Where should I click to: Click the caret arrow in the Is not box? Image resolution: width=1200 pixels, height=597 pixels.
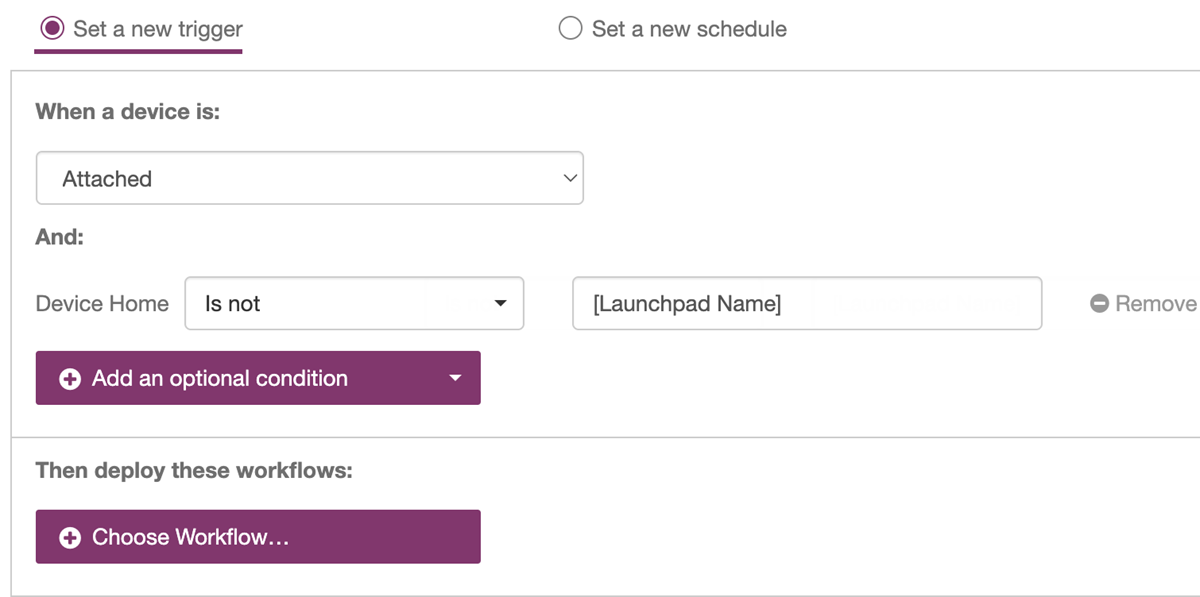(501, 304)
